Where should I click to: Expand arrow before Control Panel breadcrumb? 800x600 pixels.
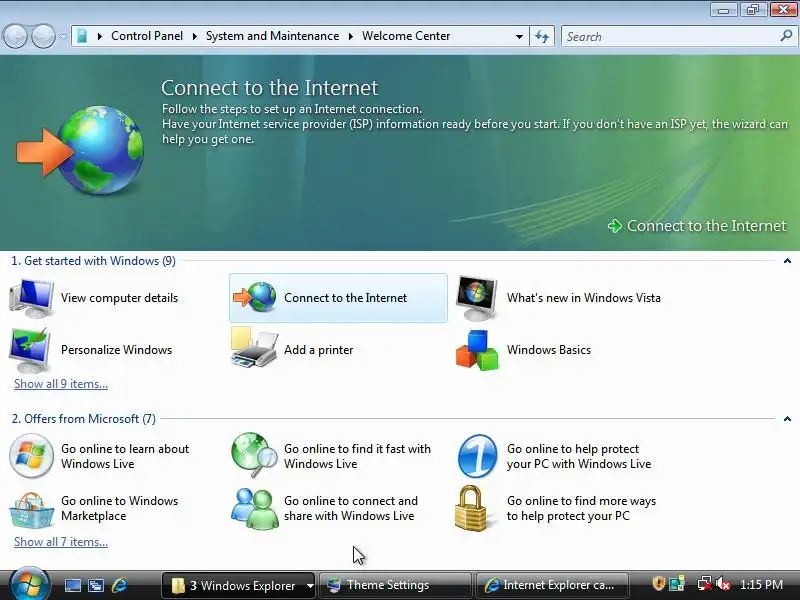[x=99, y=36]
